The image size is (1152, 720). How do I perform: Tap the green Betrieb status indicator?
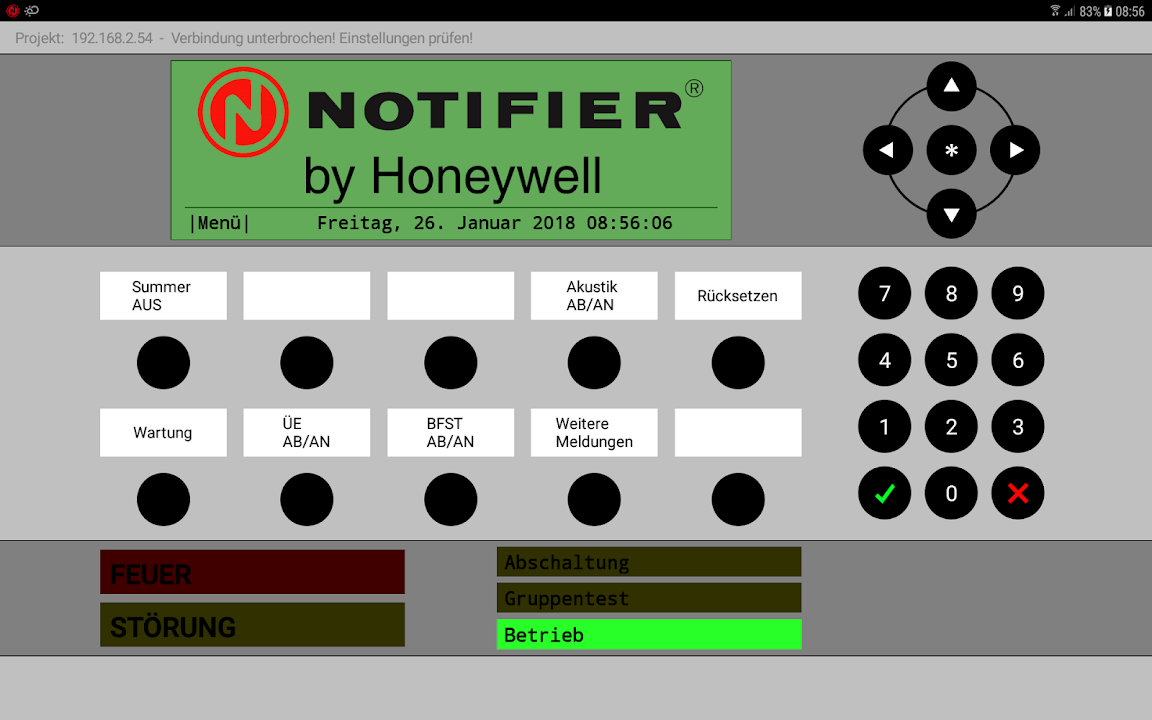(x=648, y=635)
